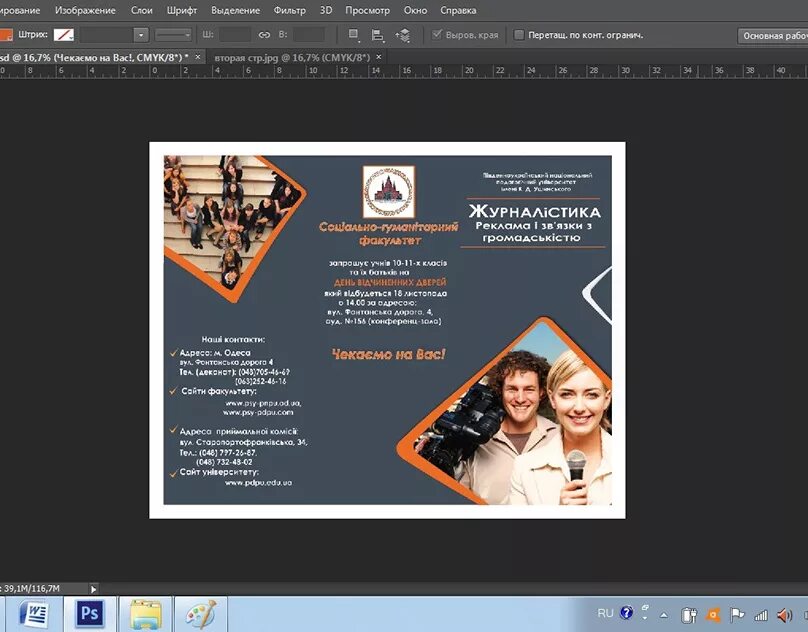Image resolution: width=808 pixels, height=632 pixels.
Task: Toggle the width-height link icon
Action: (x=264, y=35)
